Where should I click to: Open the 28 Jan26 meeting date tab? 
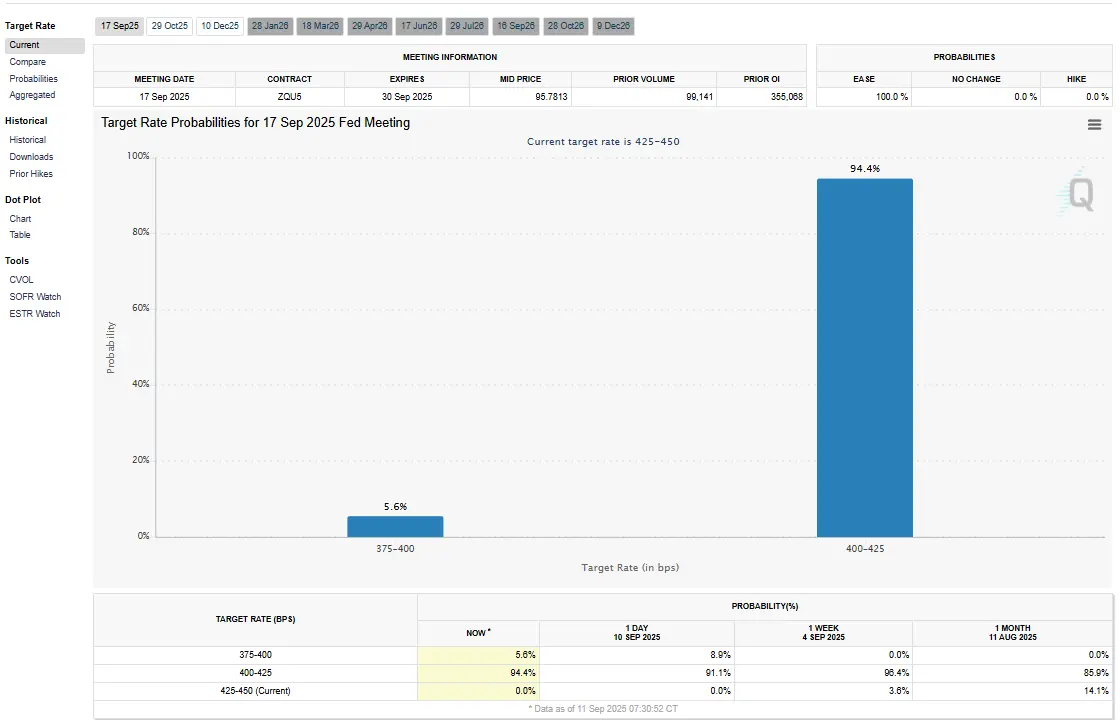(270, 26)
